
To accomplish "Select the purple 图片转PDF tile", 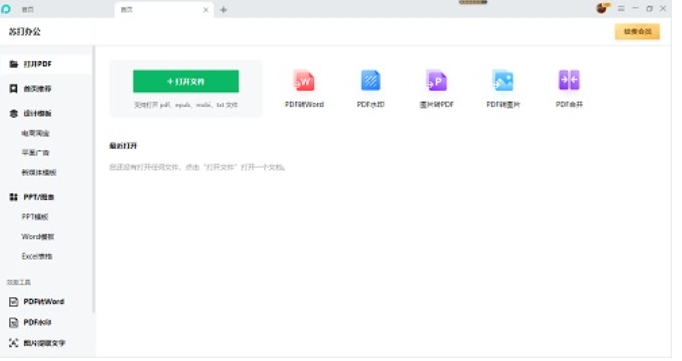I will pyautogui.click(x=436, y=89).
